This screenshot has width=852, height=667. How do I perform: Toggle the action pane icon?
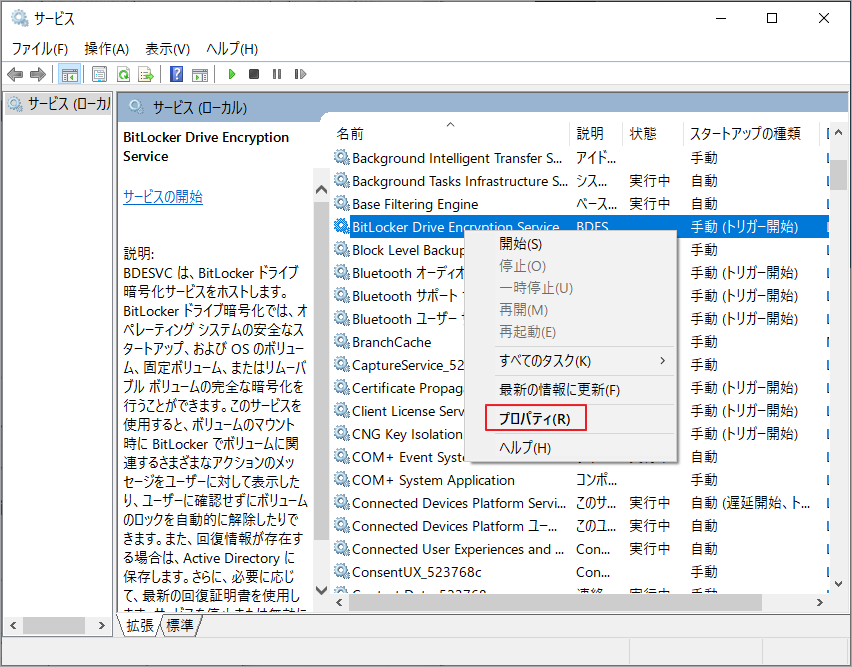coord(201,73)
